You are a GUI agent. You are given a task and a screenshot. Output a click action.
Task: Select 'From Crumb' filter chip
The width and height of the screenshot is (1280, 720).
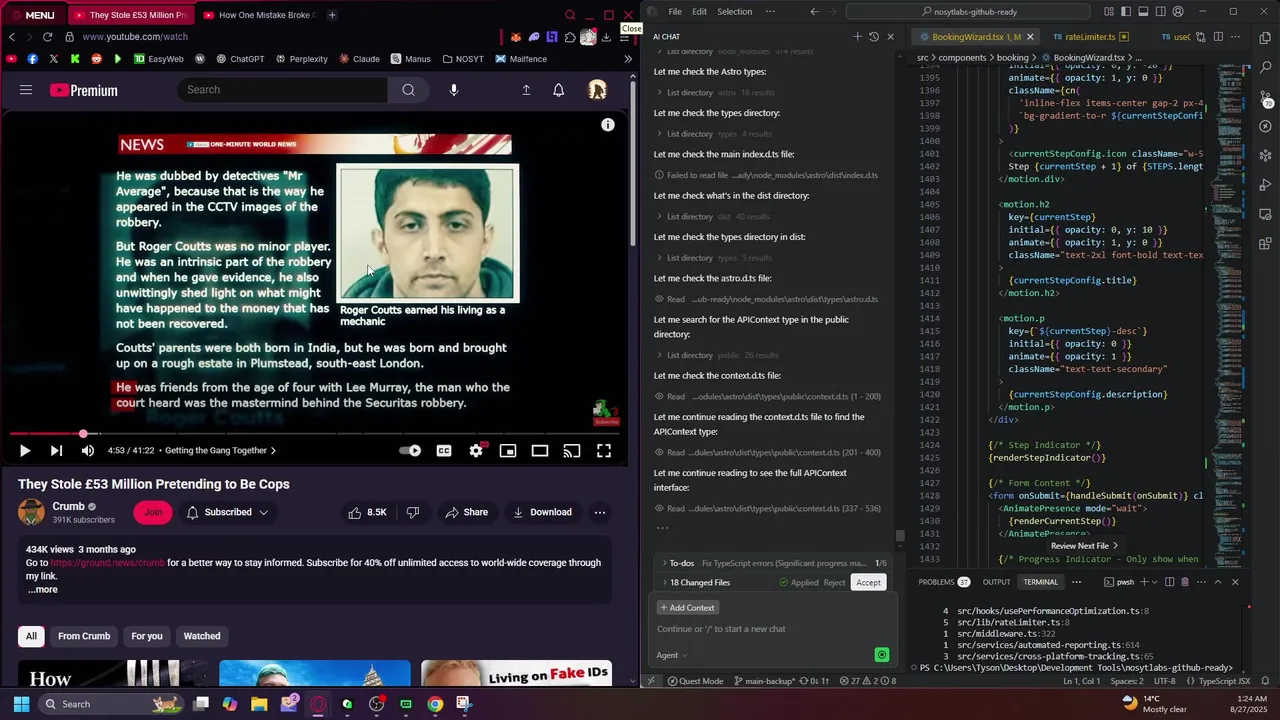[x=84, y=636]
